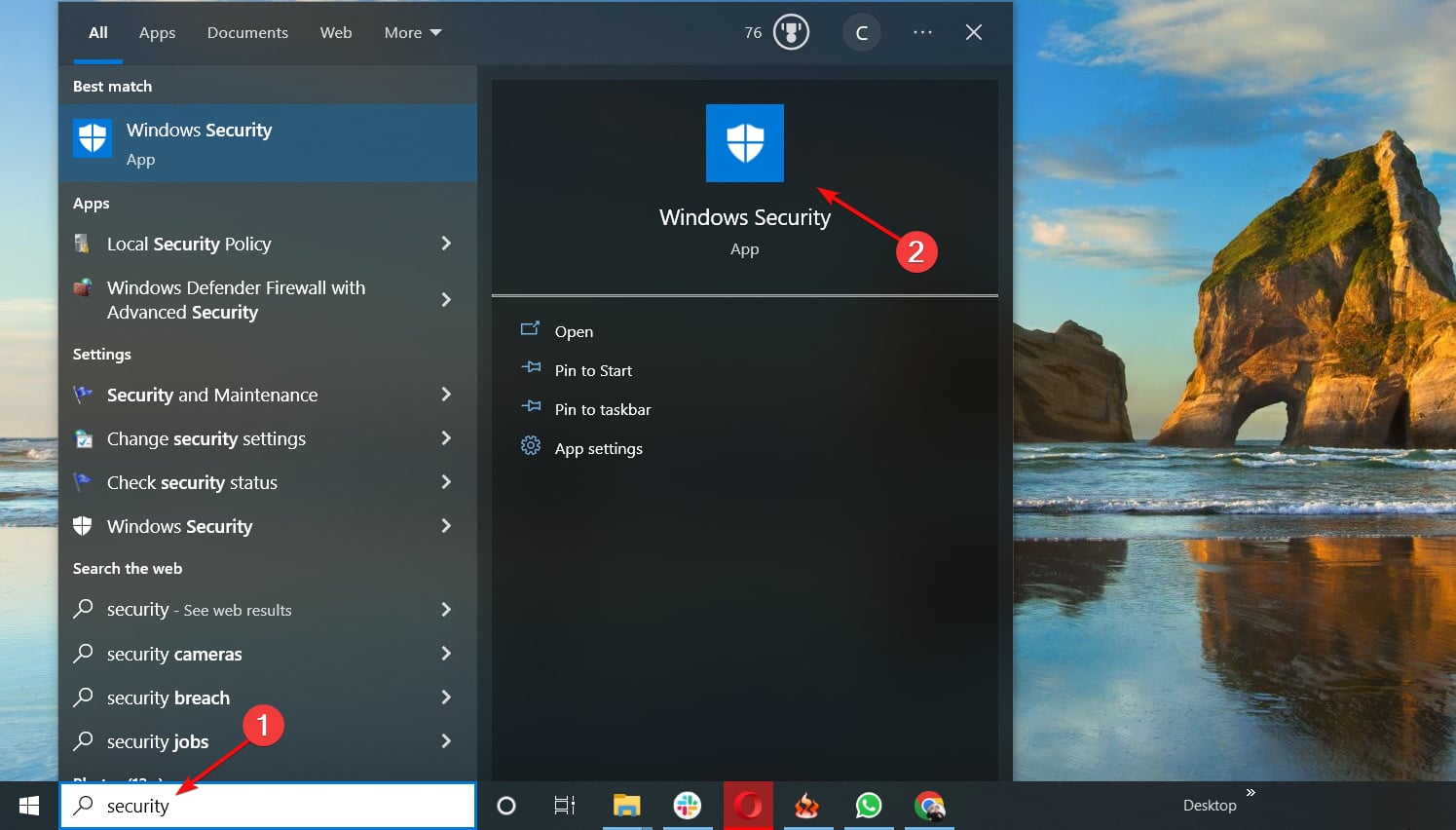This screenshot has width=1456, height=830.
Task: Open Security and Maintenance via its flag icon
Action: (83, 395)
